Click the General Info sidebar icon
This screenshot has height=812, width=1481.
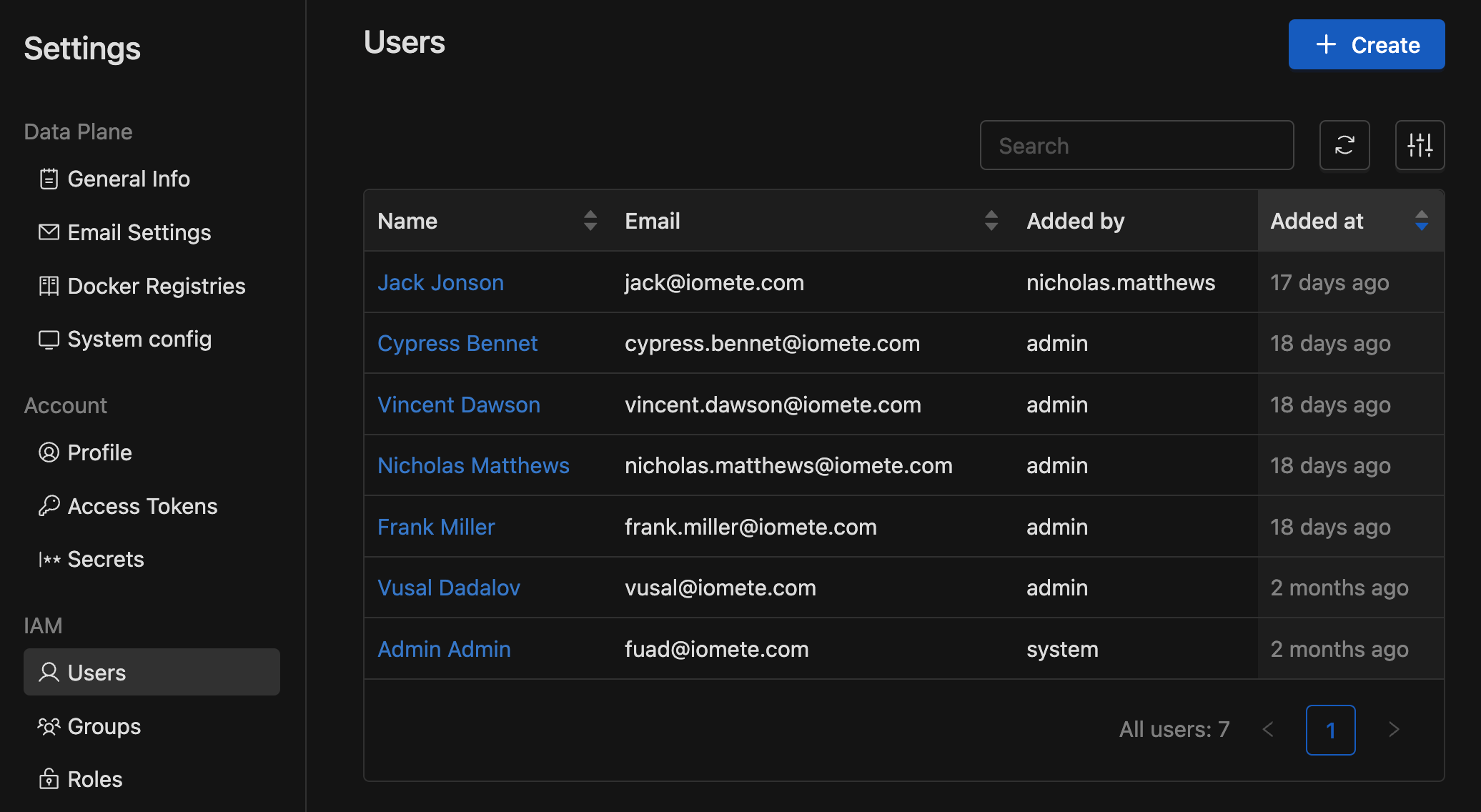click(47, 178)
